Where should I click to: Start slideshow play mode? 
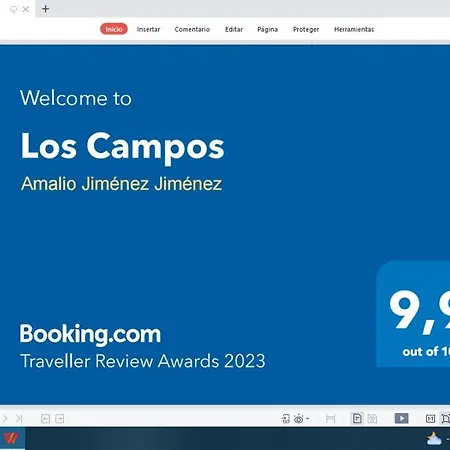click(x=401, y=418)
